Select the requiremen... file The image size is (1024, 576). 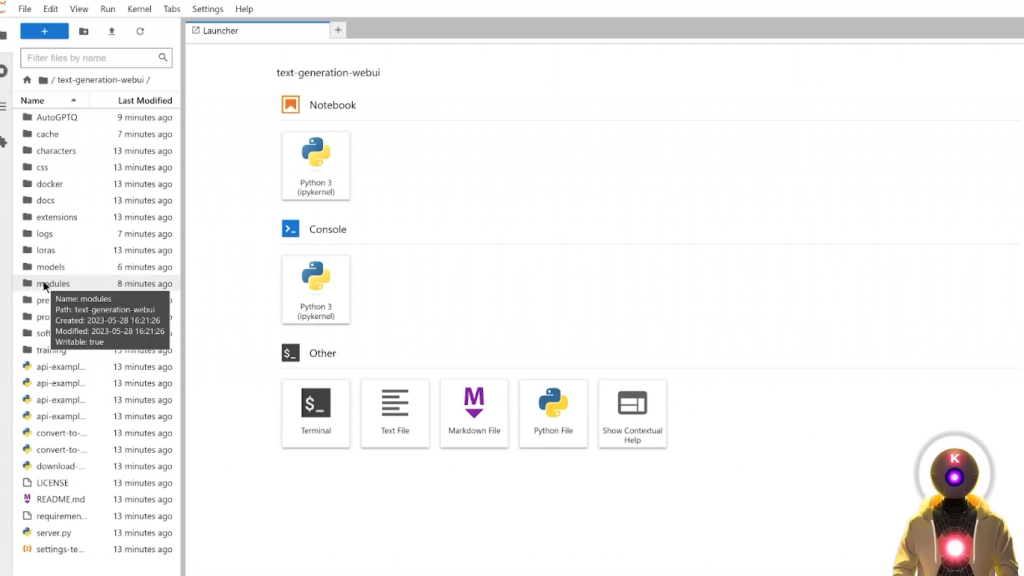[95, 516]
